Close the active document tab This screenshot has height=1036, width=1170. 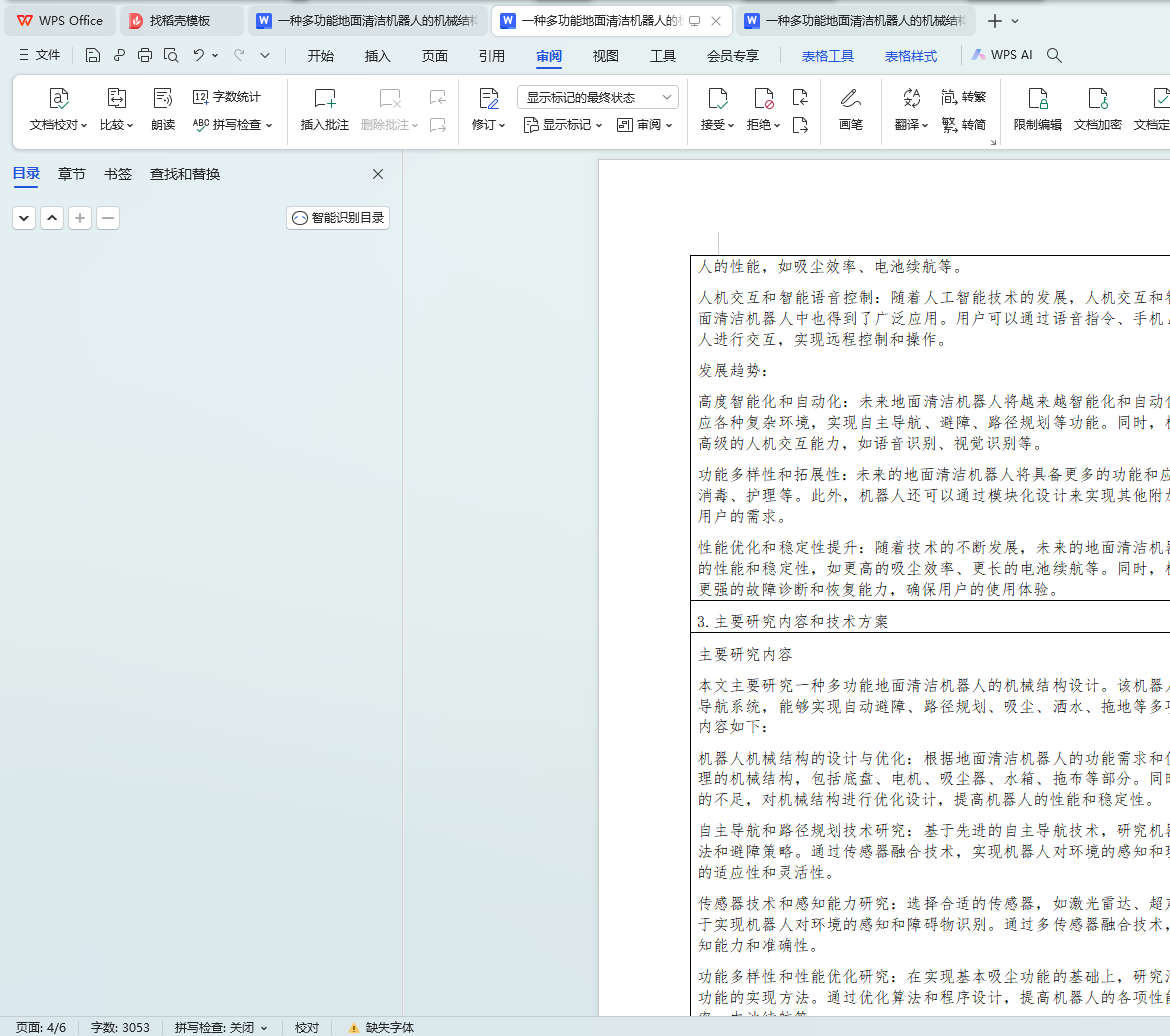[x=716, y=21]
